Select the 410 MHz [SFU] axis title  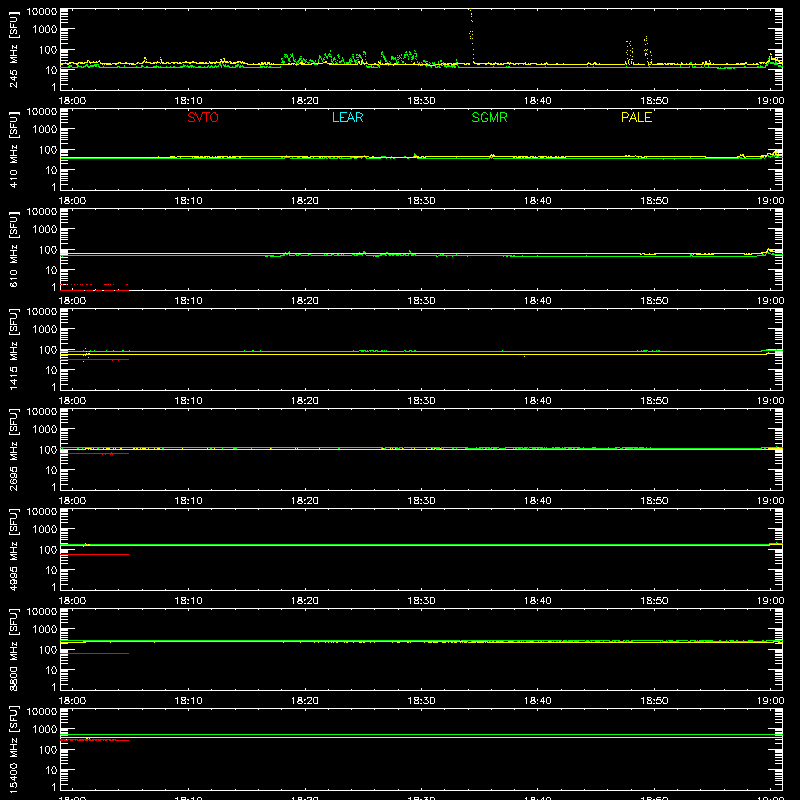[13, 150]
